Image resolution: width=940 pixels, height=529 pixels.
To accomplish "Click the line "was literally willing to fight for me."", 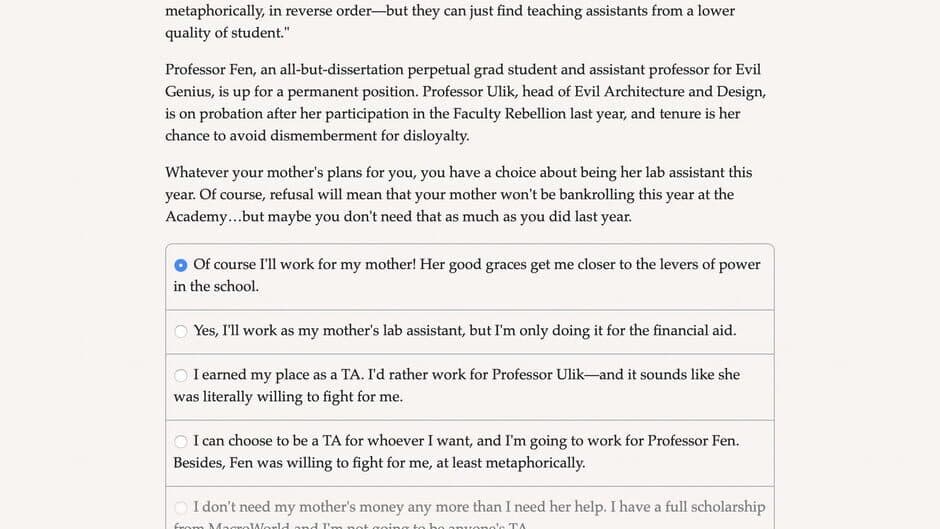I will coord(288,397).
